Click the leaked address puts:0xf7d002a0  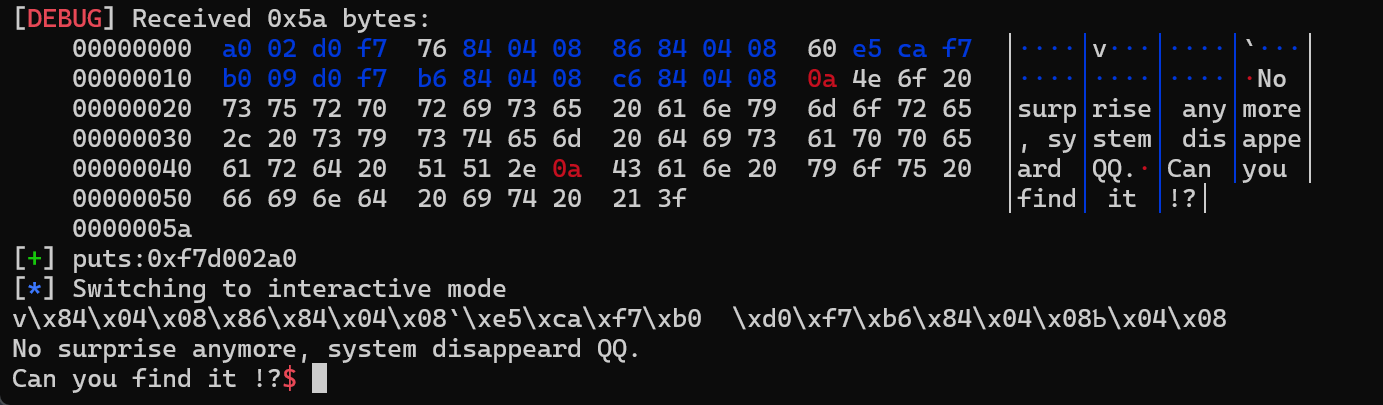click(x=185, y=259)
